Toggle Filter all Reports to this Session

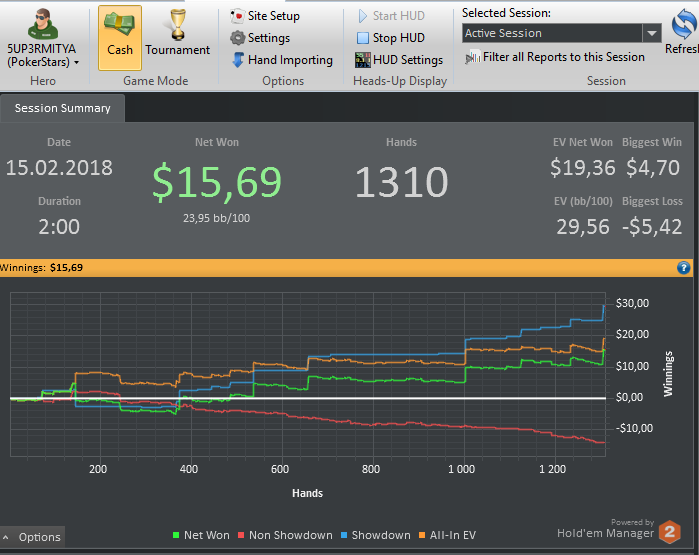click(555, 57)
